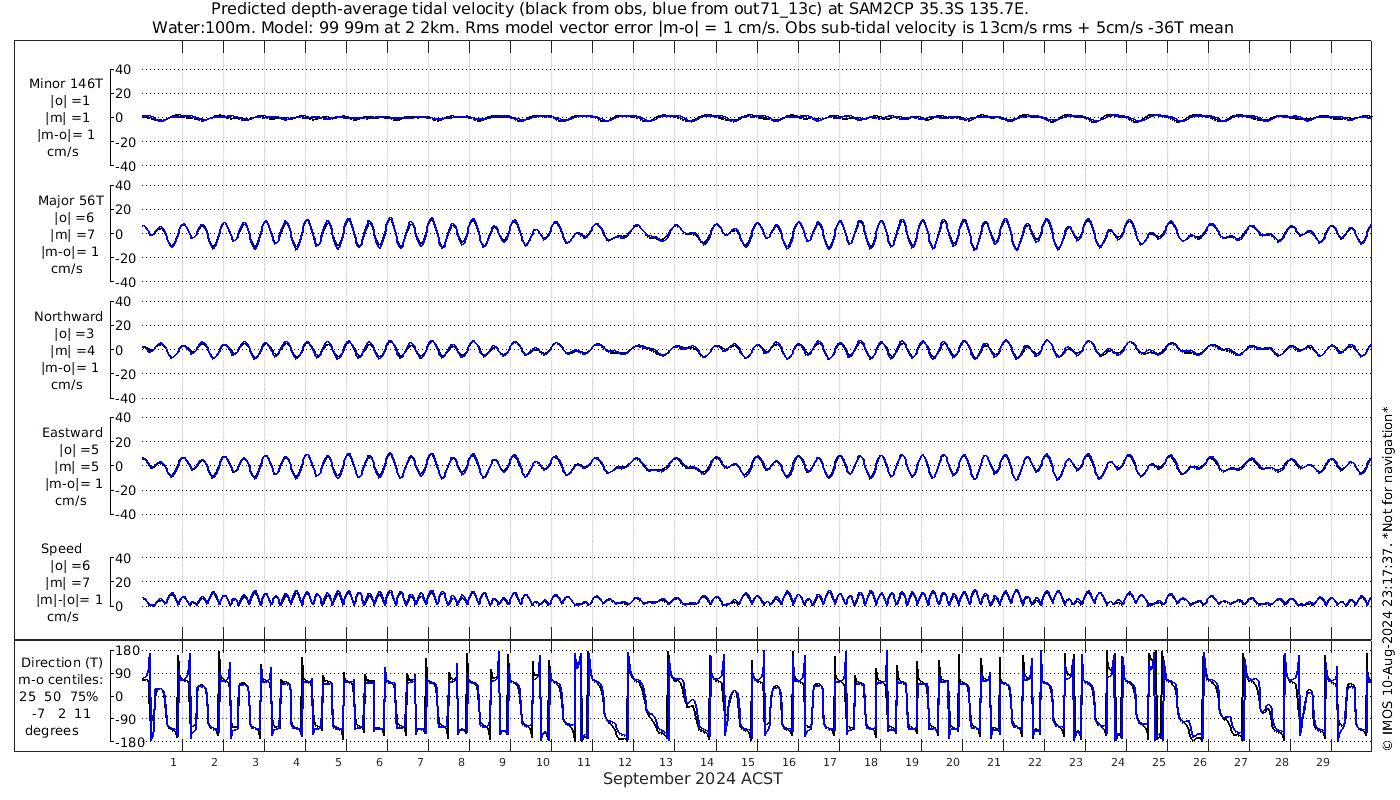Select '|o| =3' under Northward

click(x=75, y=333)
